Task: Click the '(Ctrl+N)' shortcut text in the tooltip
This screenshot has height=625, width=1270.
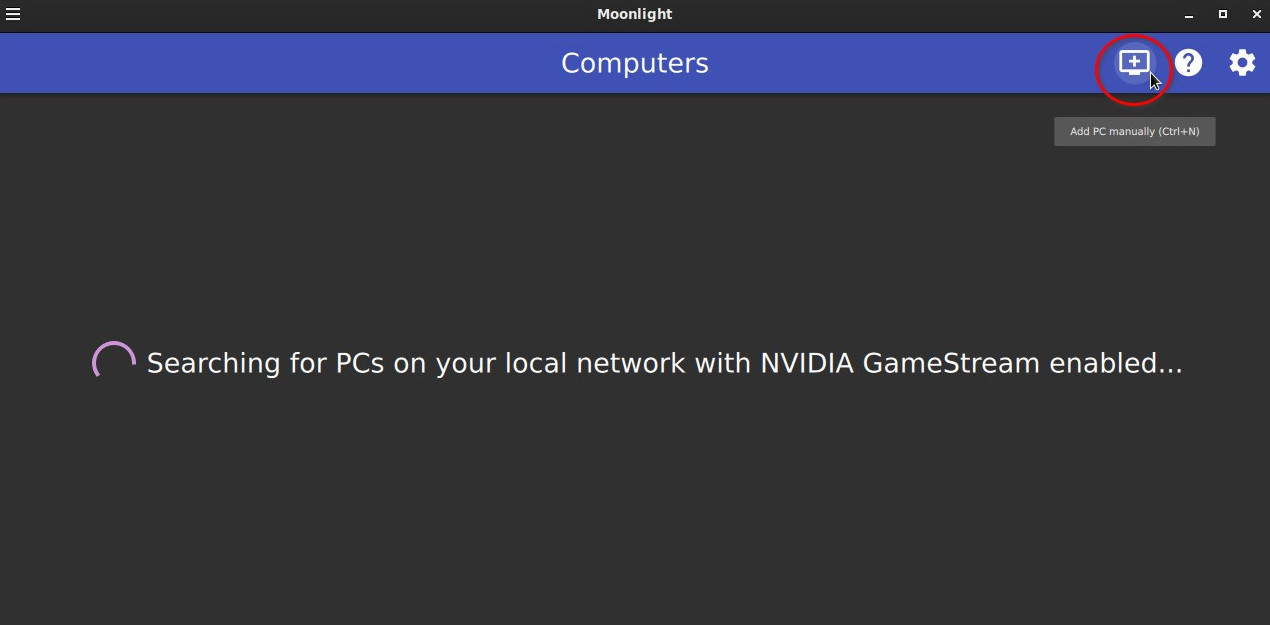Action: [1180, 132]
